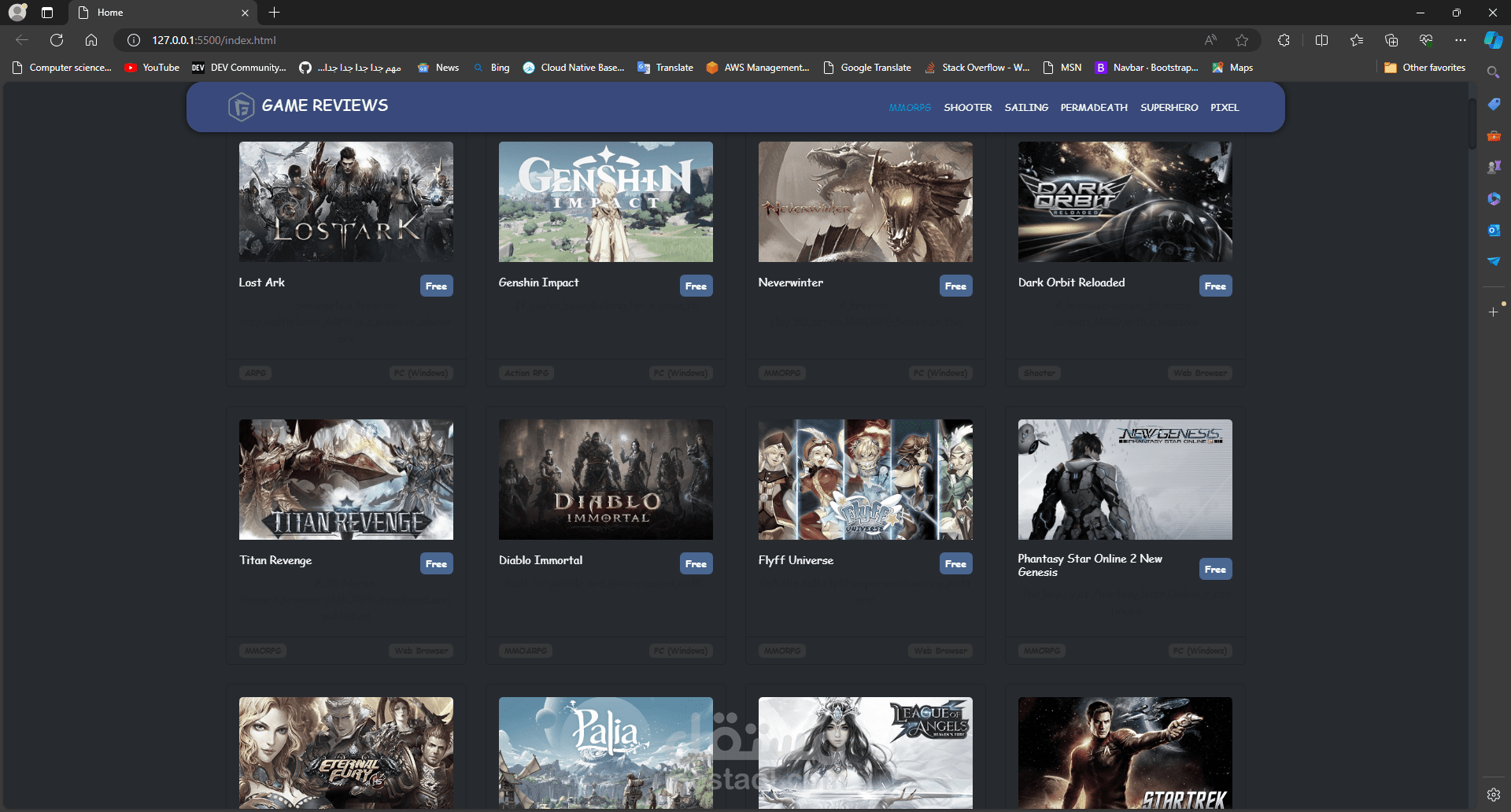Click the page vertical scrollbar
This screenshot has width=1511, height=812.
(1472, 124)
